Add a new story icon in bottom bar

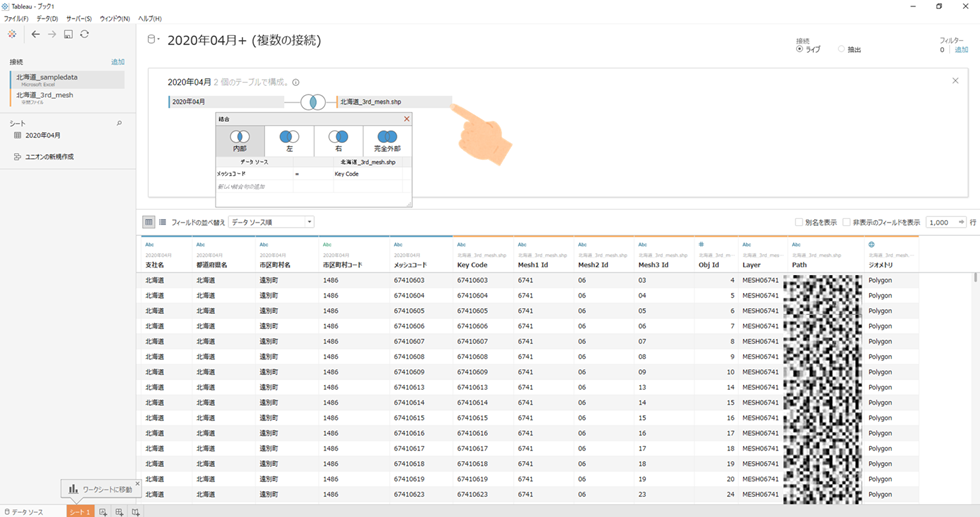[x=136, y=512]
